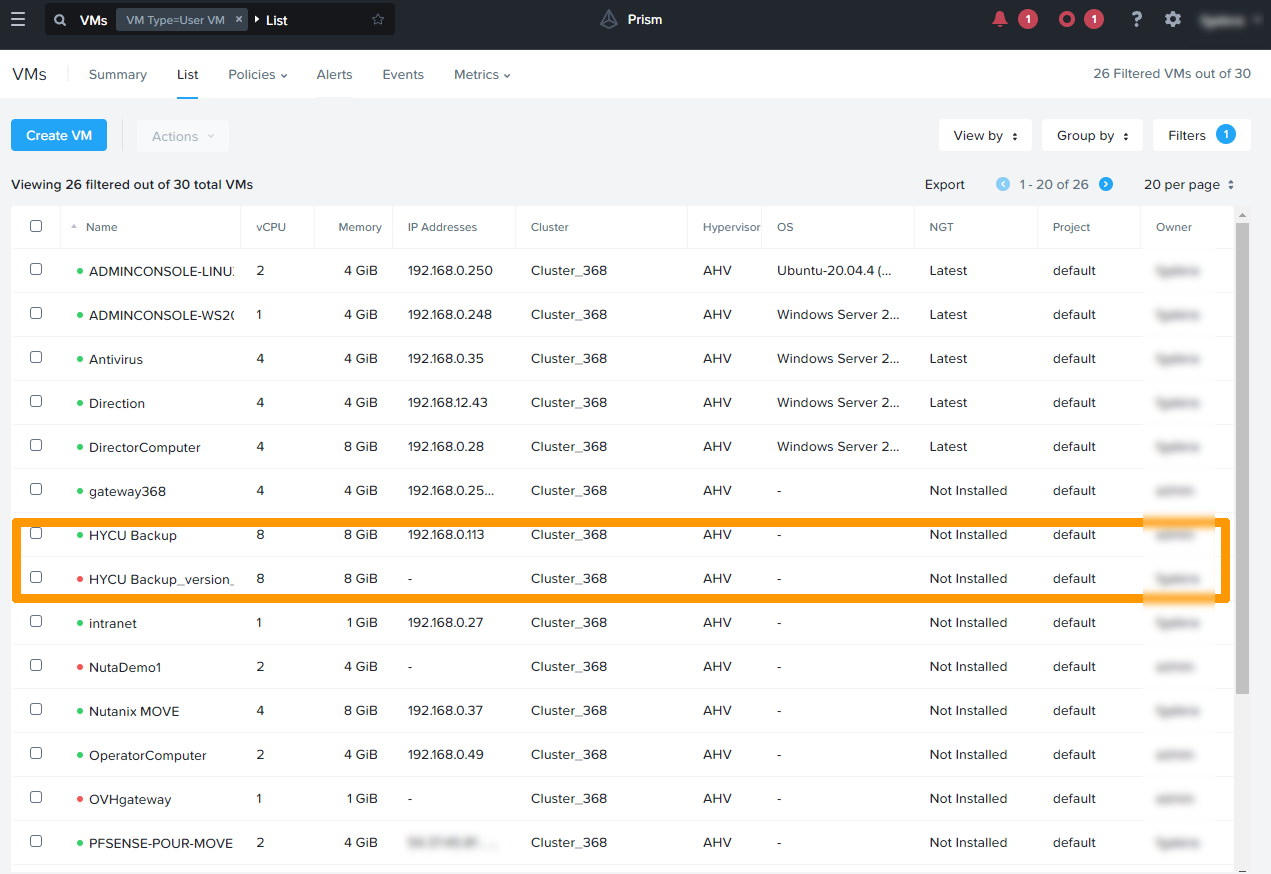Click the Export link
This screenshot has width=1271, height=874.
point(944,185)
